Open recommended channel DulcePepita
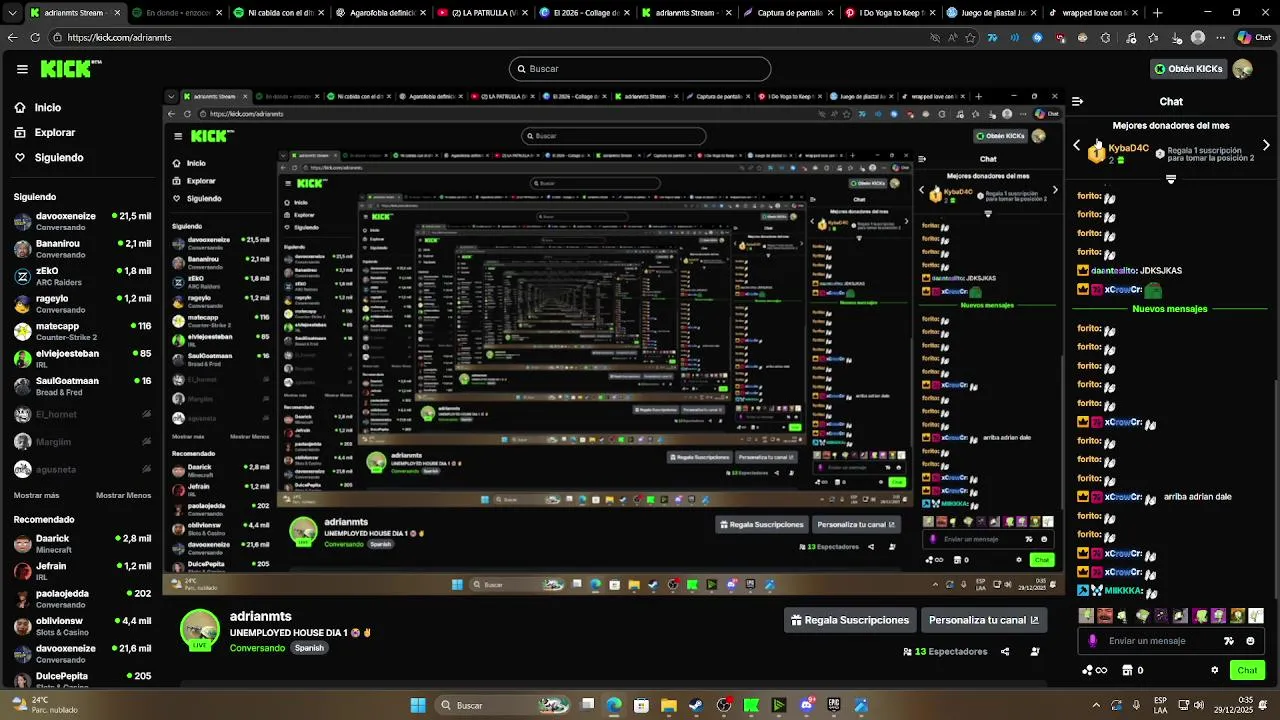Image resolution: width=1280 pixels, height=720 pixels. (x=82, y=679)
